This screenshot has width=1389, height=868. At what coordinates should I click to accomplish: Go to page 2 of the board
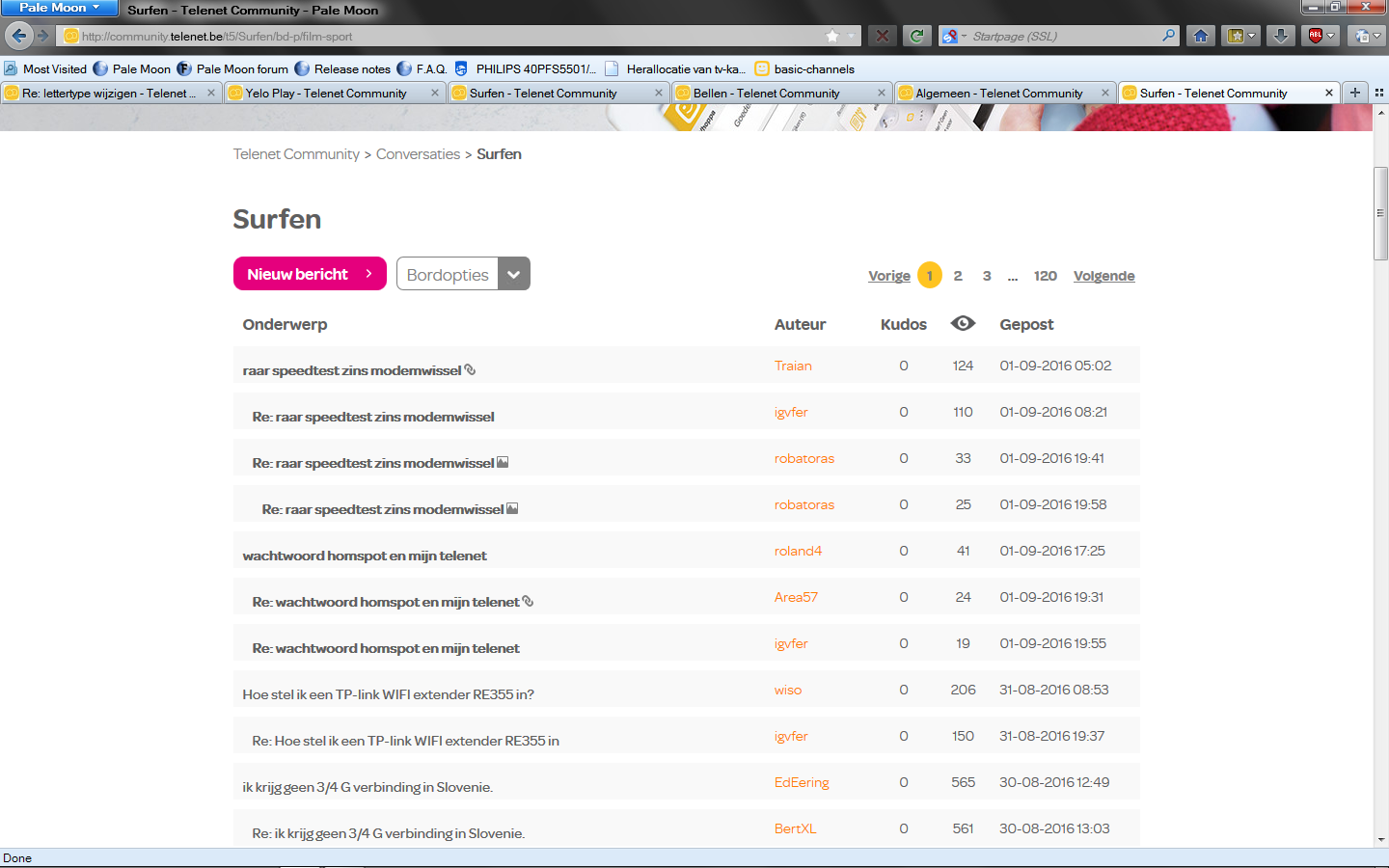(958, 276)
